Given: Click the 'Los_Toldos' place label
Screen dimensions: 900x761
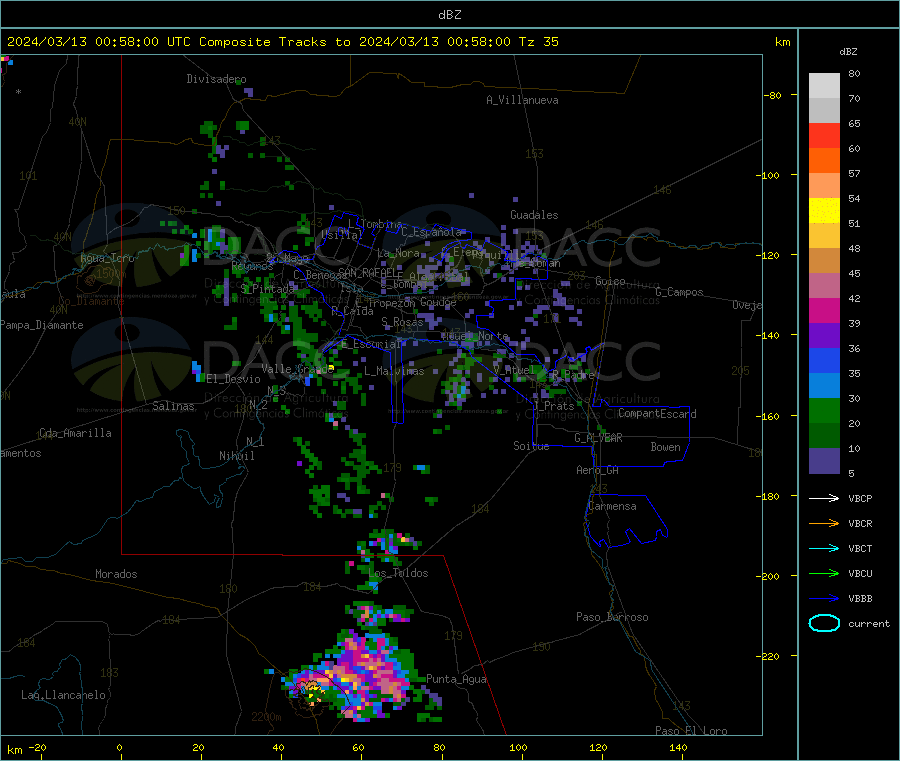Looking at the screenshot, I should [x=398, y=573].
